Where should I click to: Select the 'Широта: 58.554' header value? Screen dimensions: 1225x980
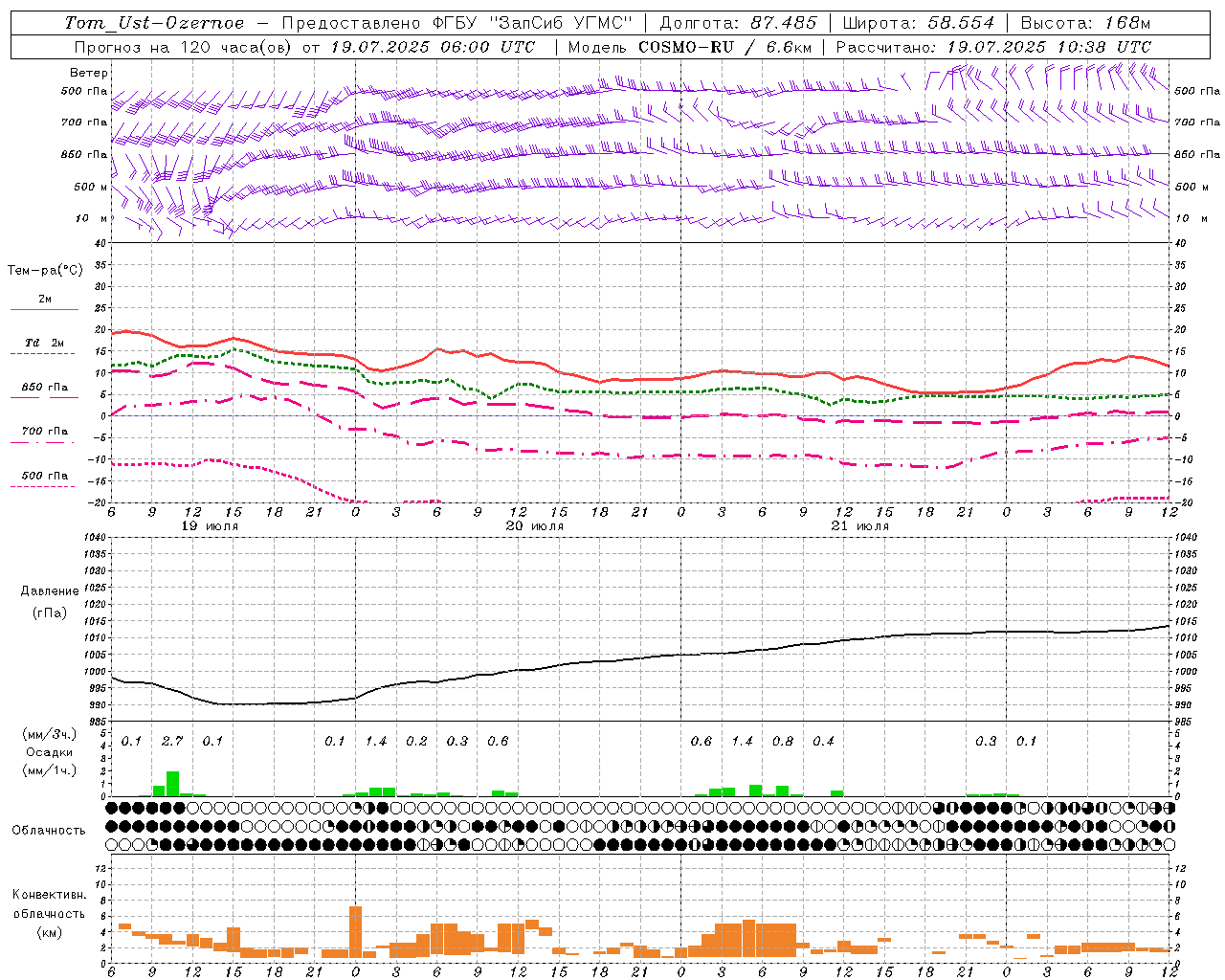[919, 23]
